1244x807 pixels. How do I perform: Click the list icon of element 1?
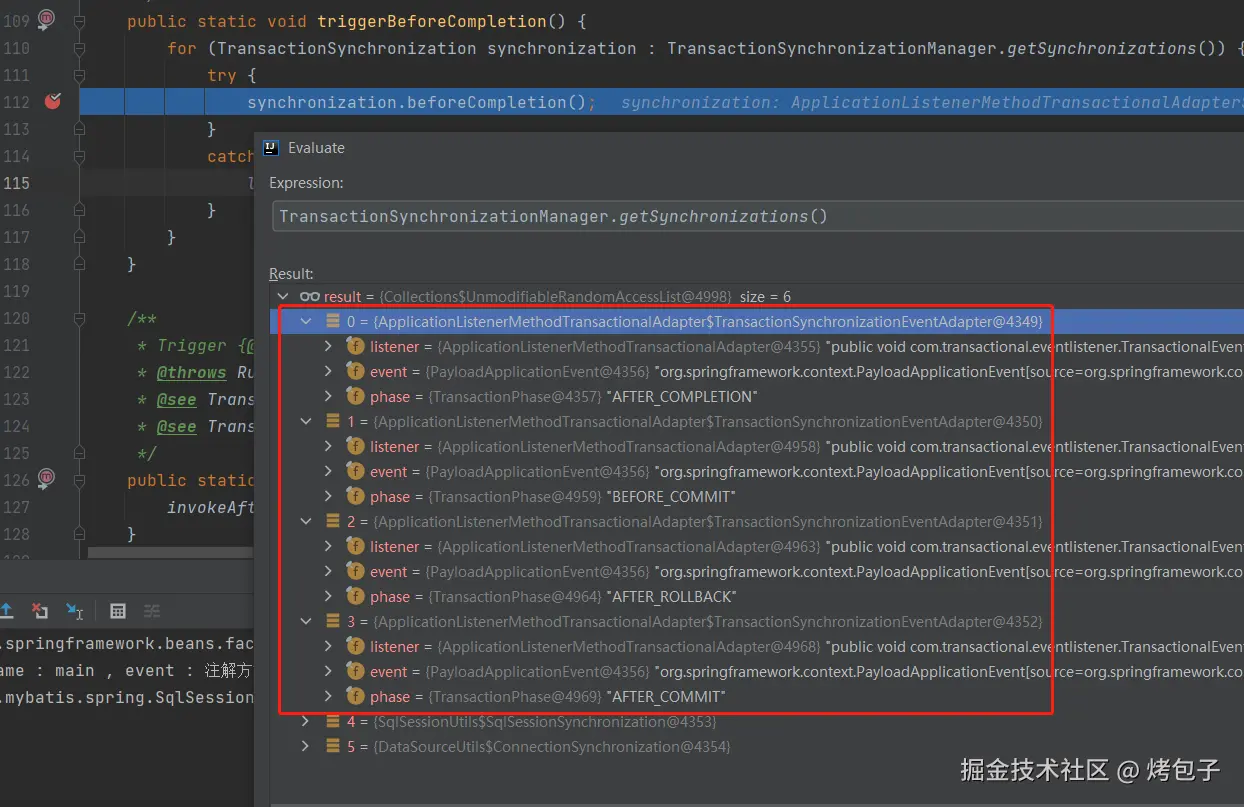pyautogui.click(x=333, y=422)
